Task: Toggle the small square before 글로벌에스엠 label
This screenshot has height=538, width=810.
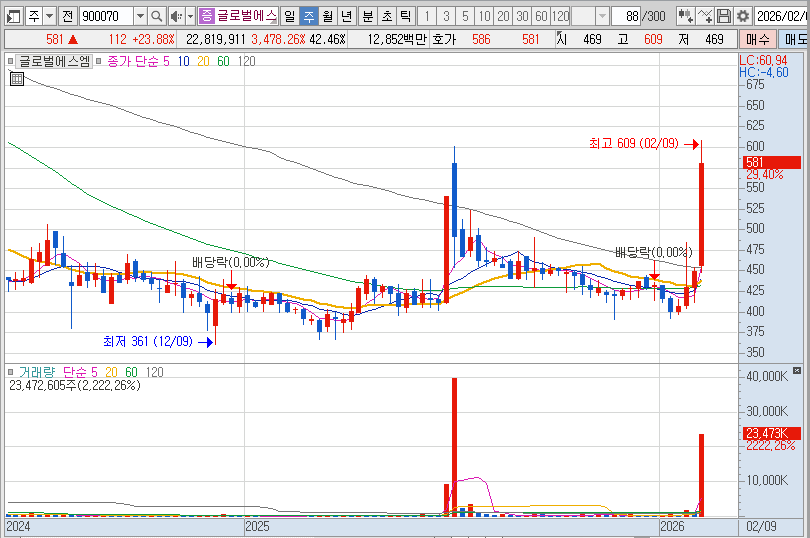Action: click(x=10, y=61)
